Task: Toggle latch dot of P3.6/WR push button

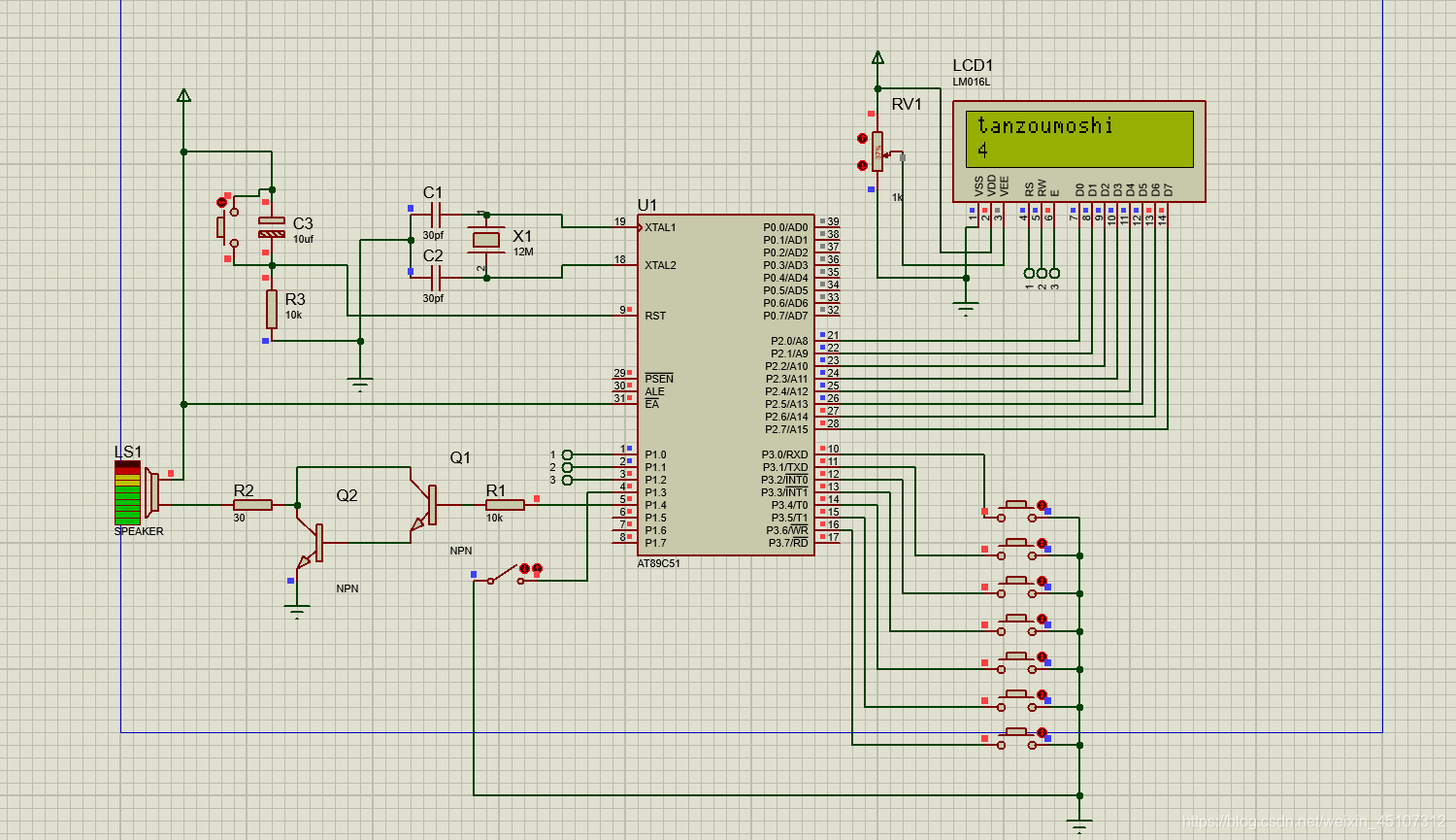Action: click(1042, 732)
